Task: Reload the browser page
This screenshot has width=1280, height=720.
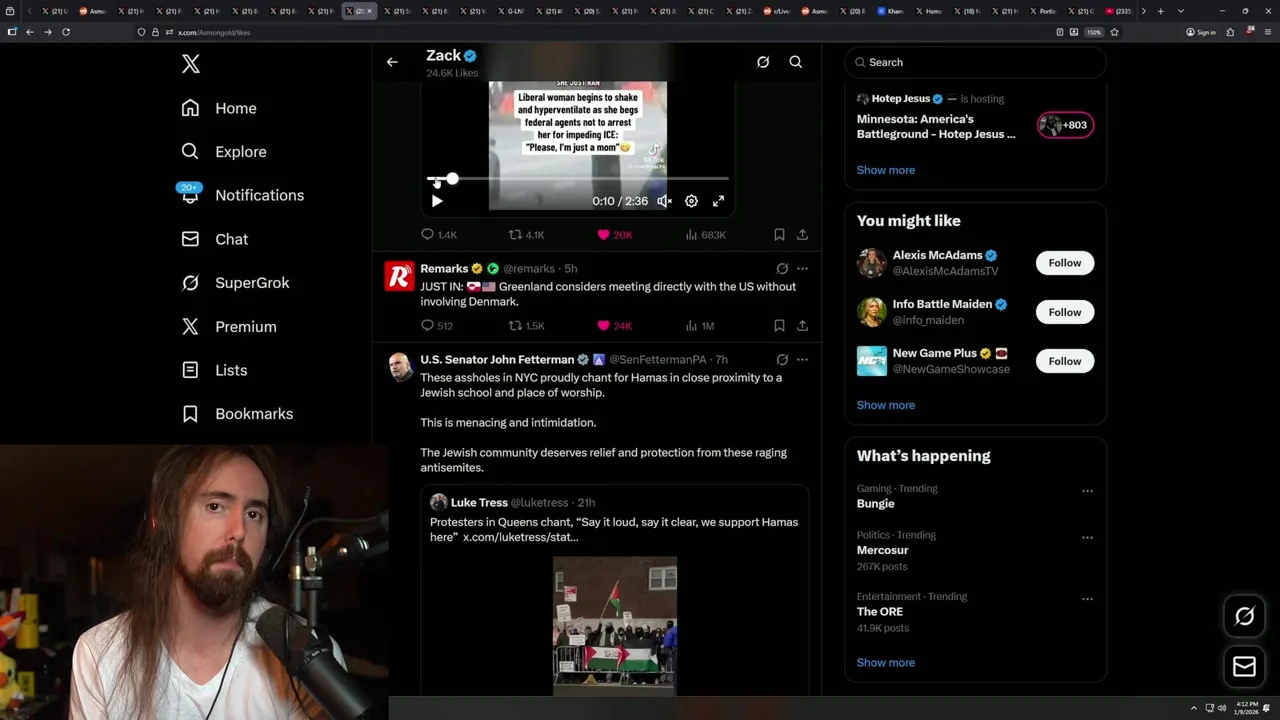Action: pos(66,32)
